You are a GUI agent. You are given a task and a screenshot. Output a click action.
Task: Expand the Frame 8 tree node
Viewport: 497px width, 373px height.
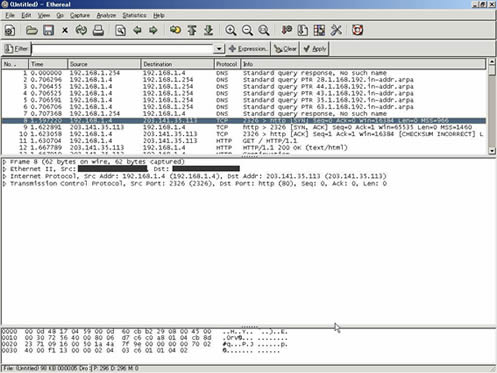tap(5, 162)
